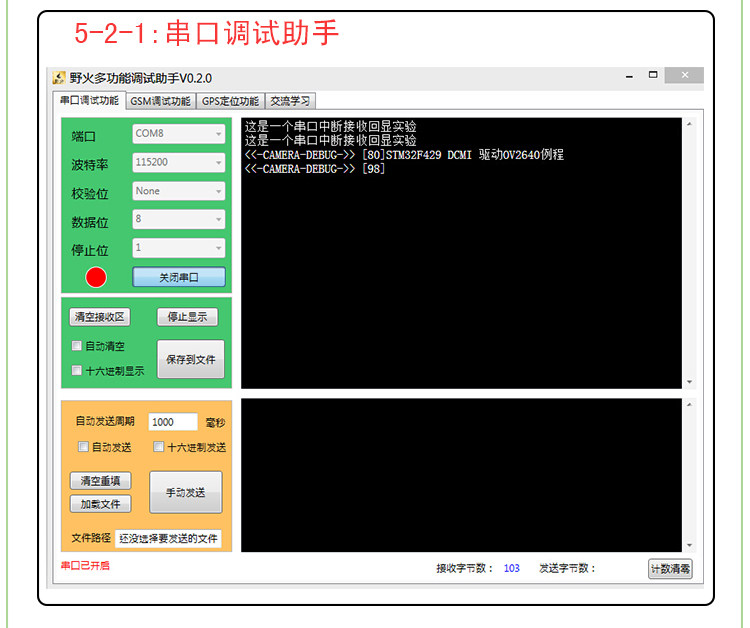Toggle the 十六进制发送 checkbox
Screen dimensions: 750x628
pyautogui.click(x=158, y=447)
